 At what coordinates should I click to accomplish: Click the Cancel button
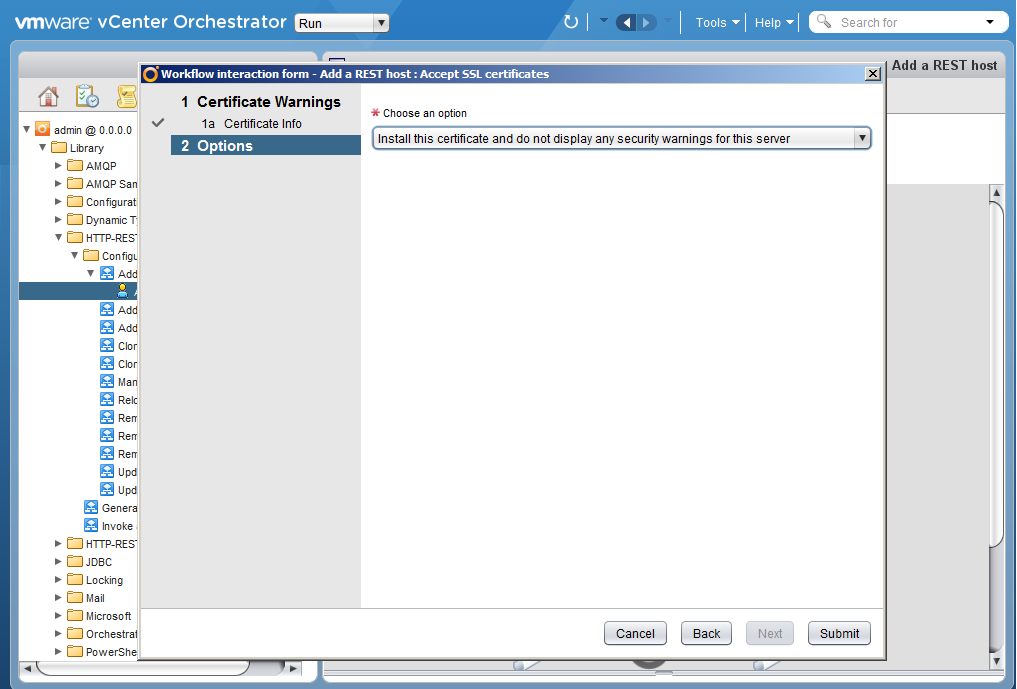pos(635,633)
